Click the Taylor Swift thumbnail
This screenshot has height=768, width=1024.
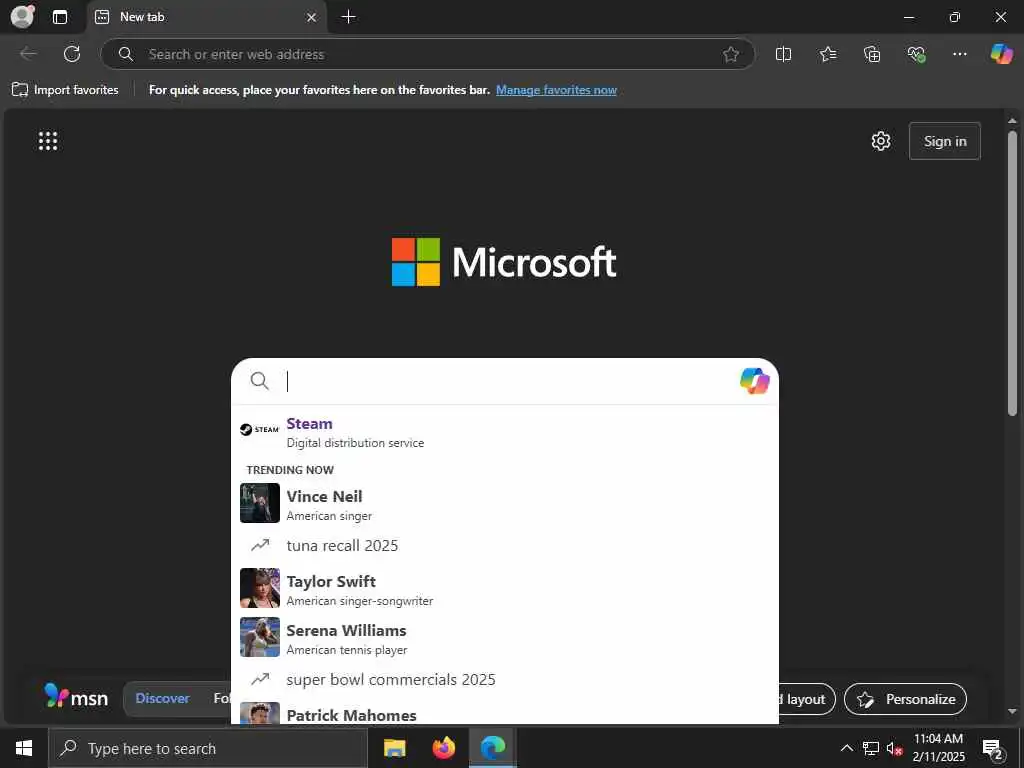click(x=259, y=588)
